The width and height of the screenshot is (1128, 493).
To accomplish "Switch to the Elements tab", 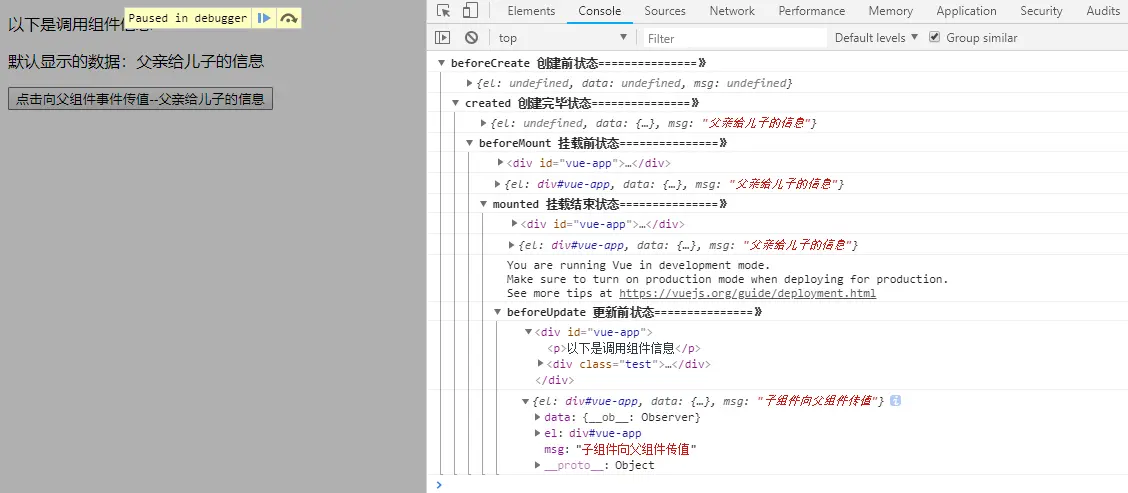I will pyautogui.click(x=531, y=11).
